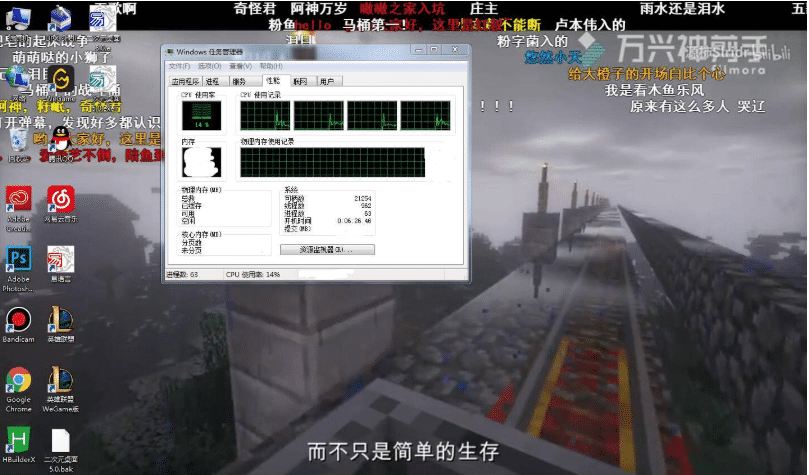Open the 选项(O) menu in Task Manager
Screen dimensions: 809x475
209,67
